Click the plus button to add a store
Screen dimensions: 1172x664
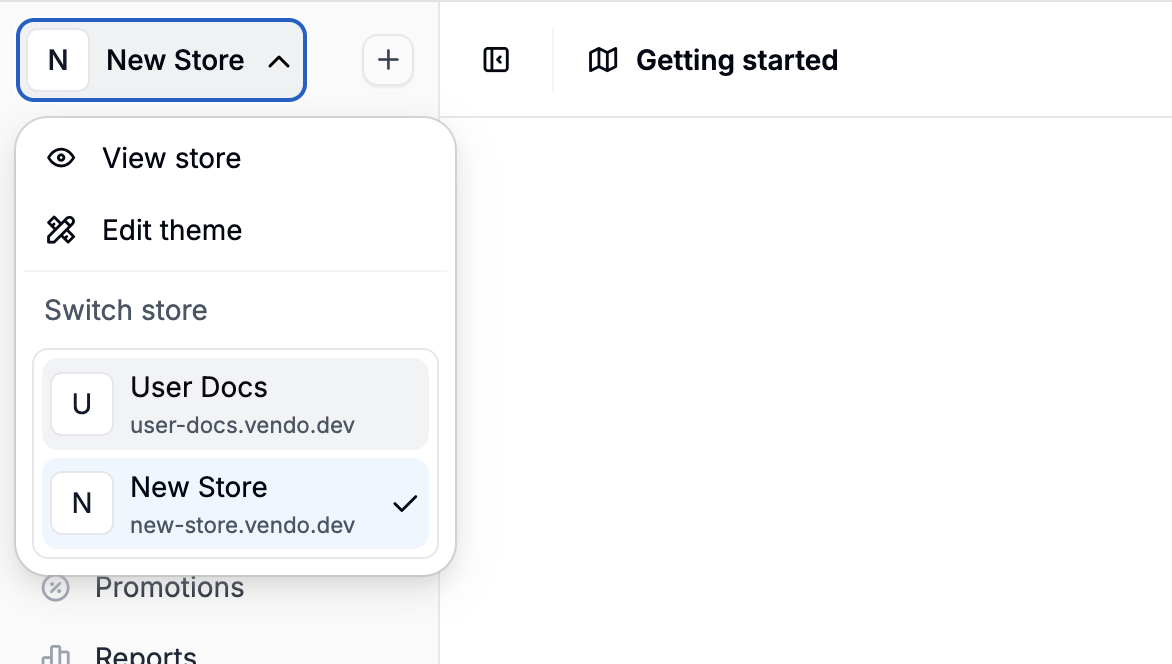click(x=388, y=60)
